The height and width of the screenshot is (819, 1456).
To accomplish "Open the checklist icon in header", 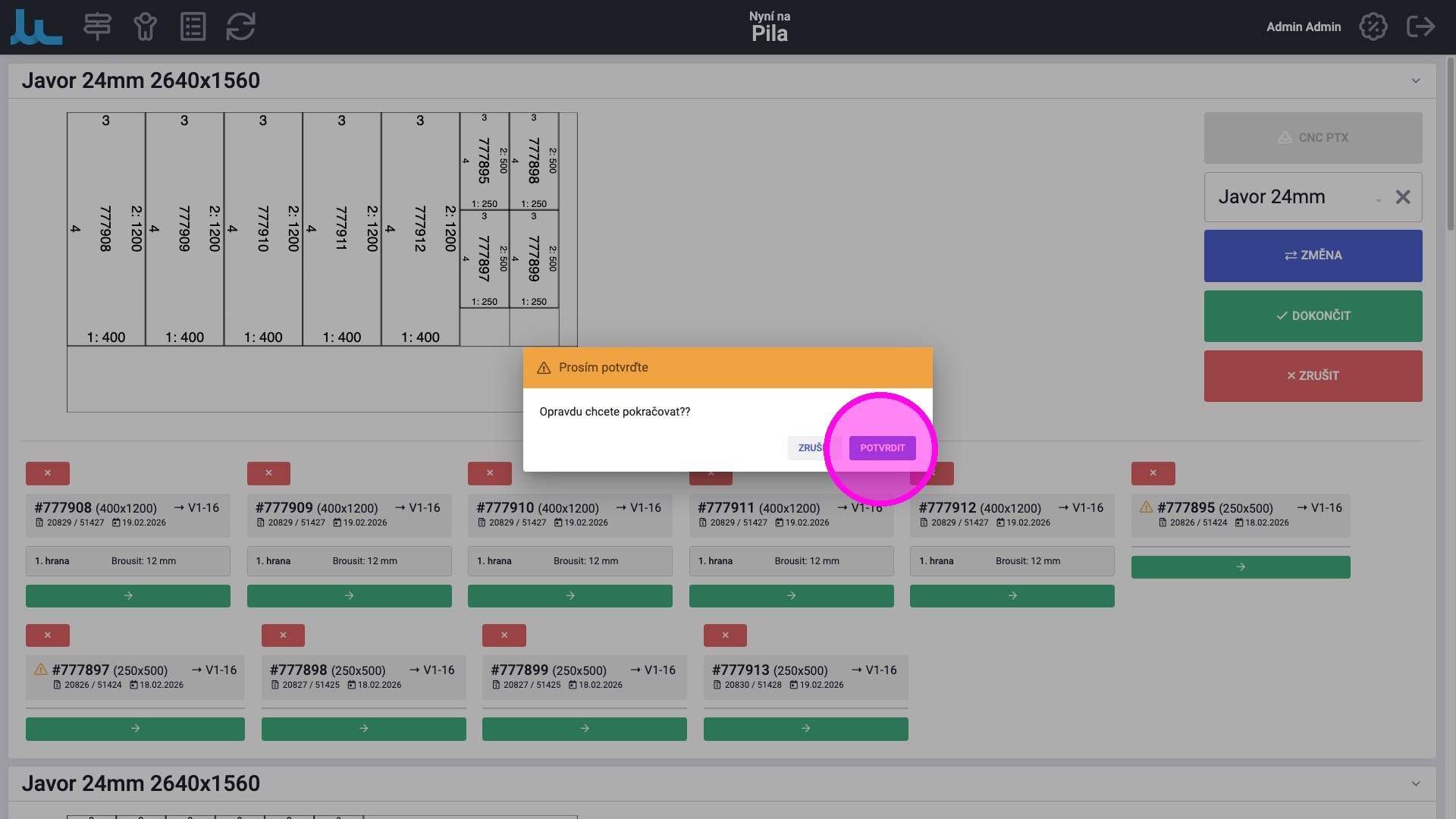I will point(193,27).
